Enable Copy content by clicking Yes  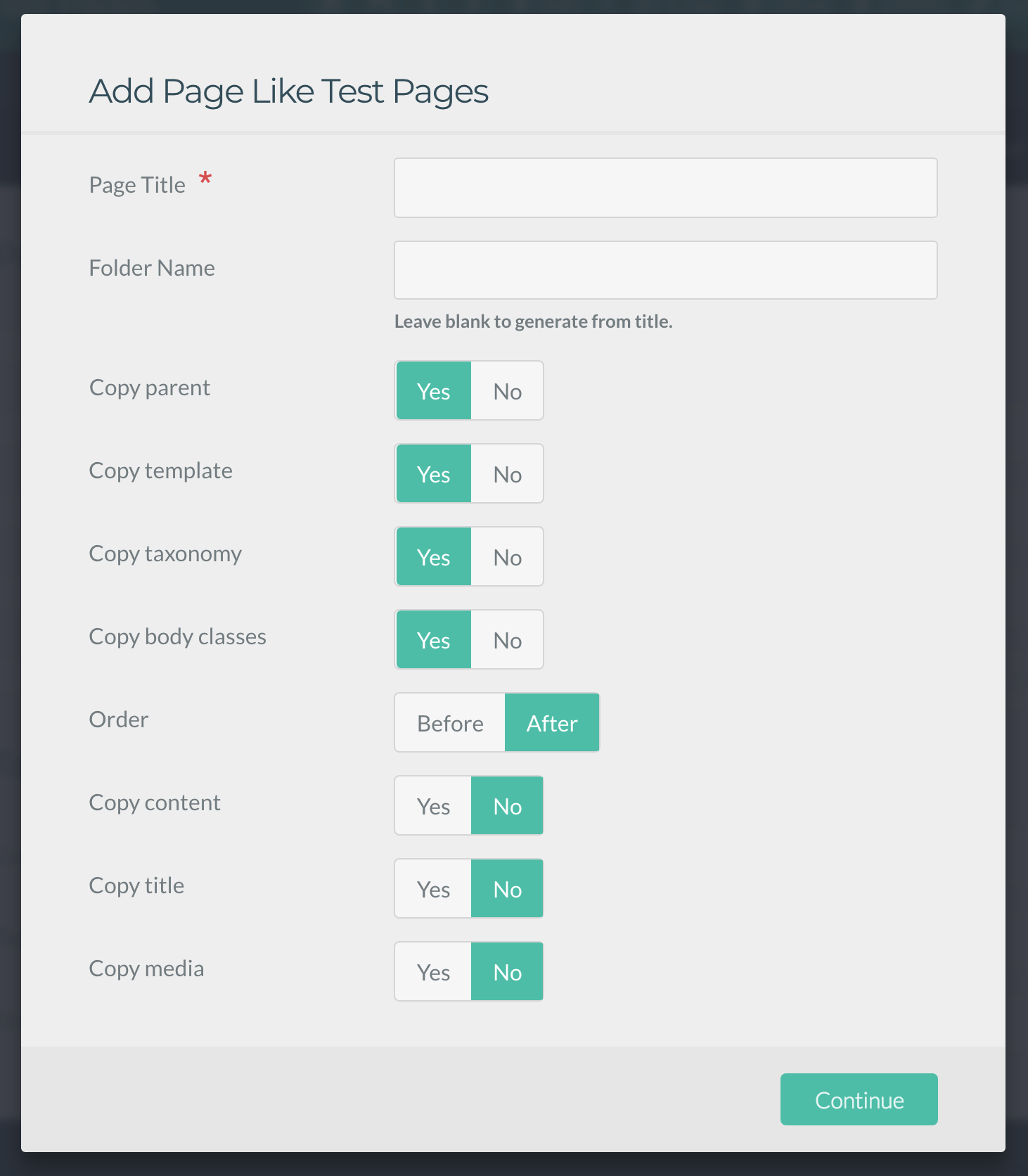tap(433, 806)
